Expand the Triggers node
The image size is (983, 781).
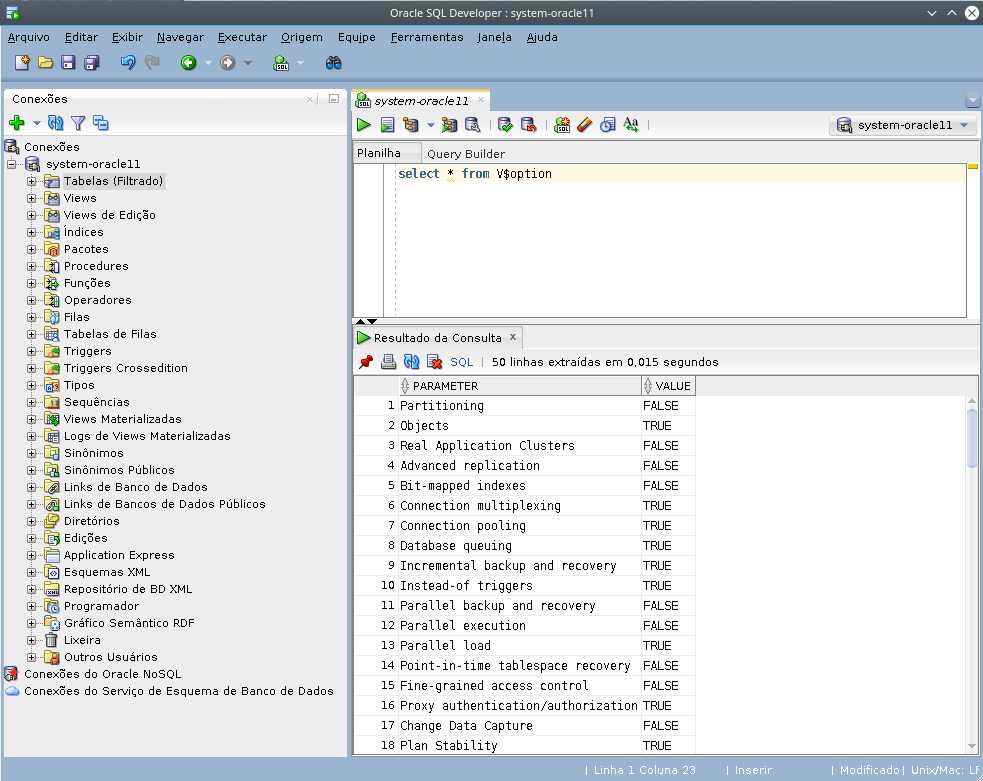(31, 351)
